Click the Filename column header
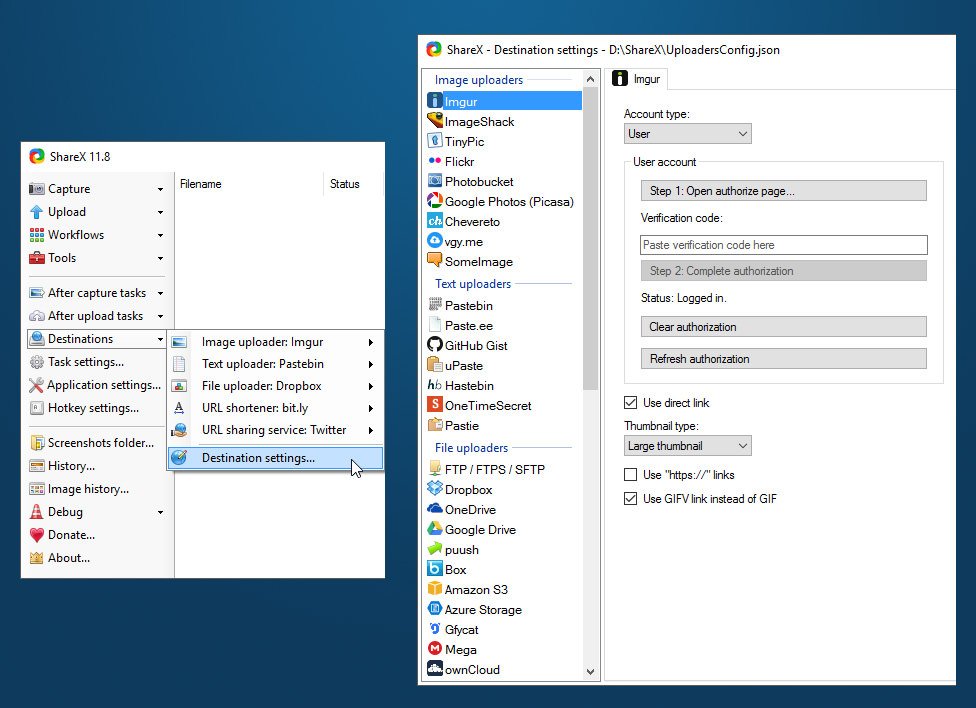 point(250,184)
